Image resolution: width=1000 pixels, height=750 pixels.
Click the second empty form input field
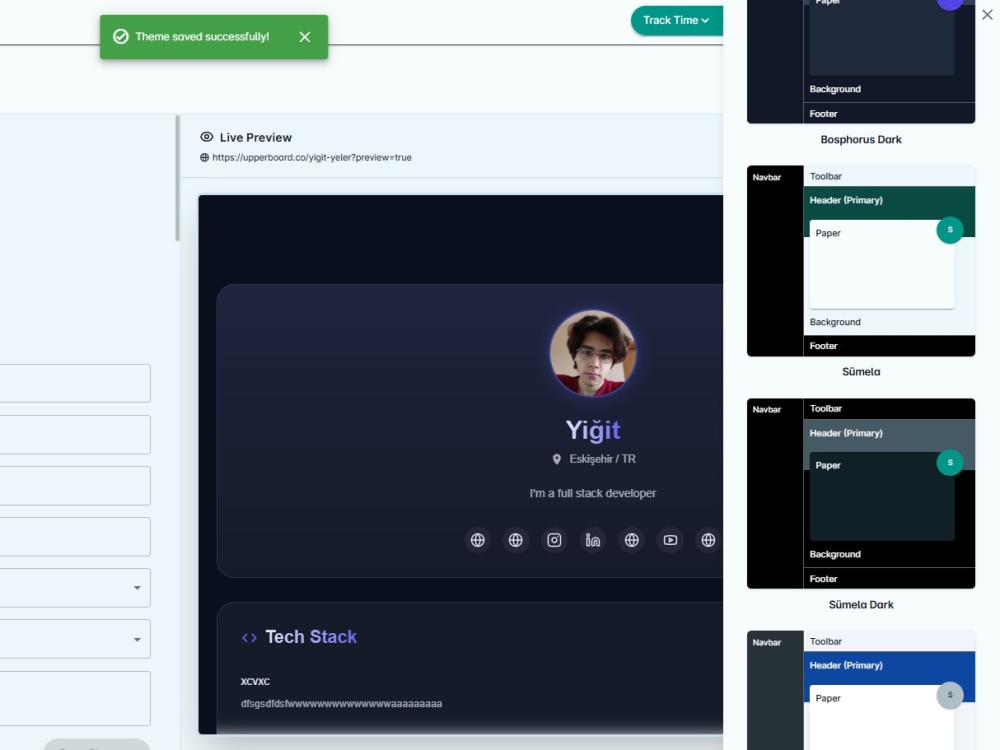75,435
